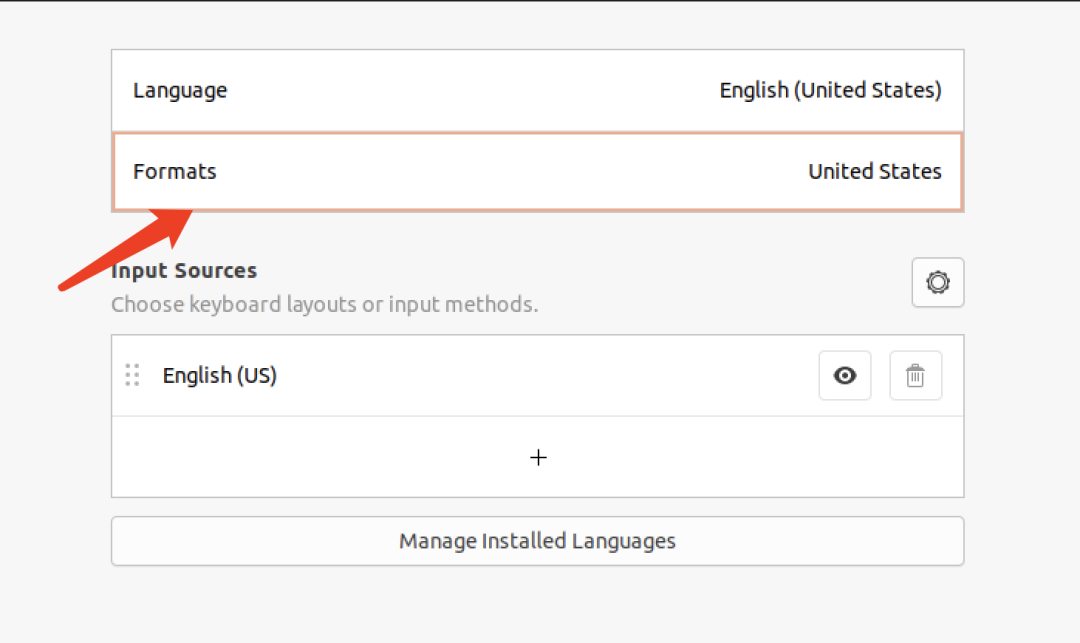Preview the English (US) keyboard layout
This screenshot has height=643, width=1080.
[845, 376]
